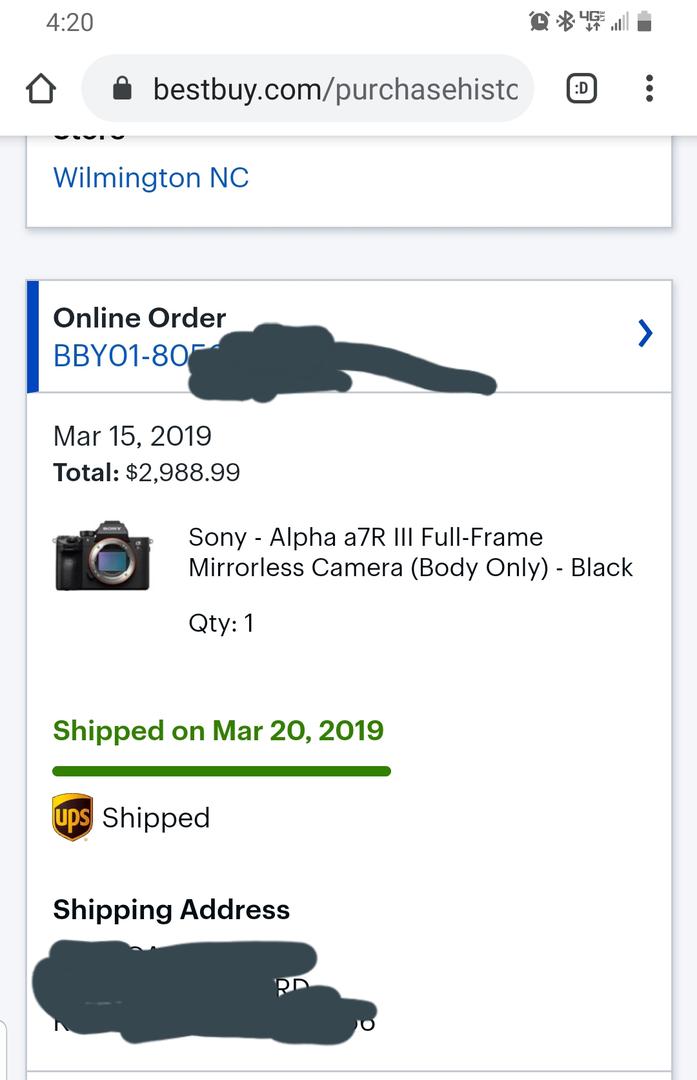Click the green shipping progress bar
This screenshot has height=1080, width=697.
point(222,771)
